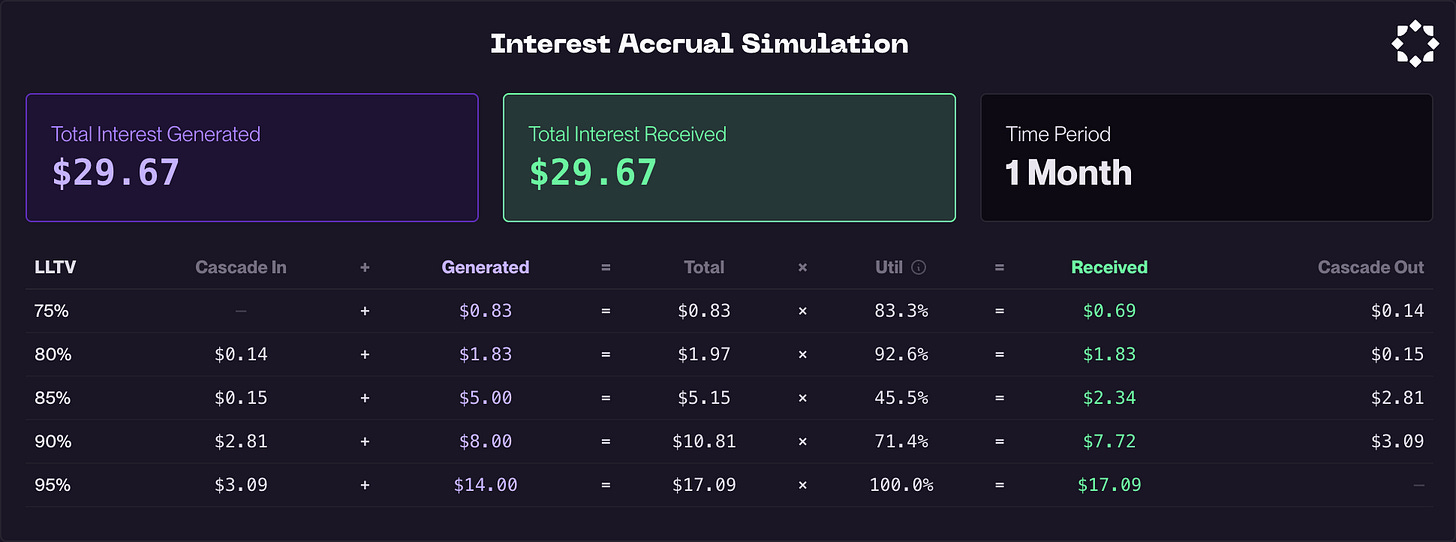Image resolution: width=1456 pixels, height=542 pixels.
Task: Click the Total column header
Action: pyautogui.click(x=704, y=267)
